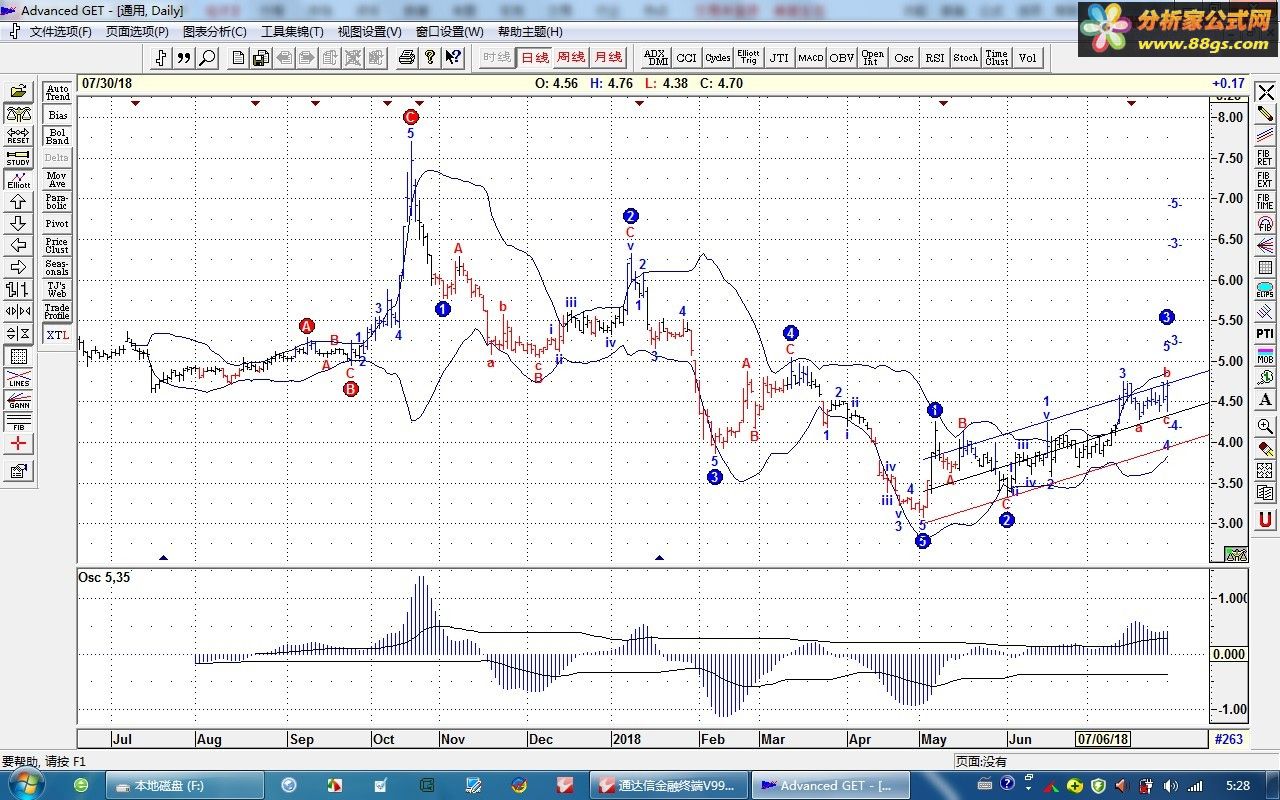The height and width of the screenshot is (800, 1280).
Task: Open 工具集锦(T) menu
Action: click(292, 32)
